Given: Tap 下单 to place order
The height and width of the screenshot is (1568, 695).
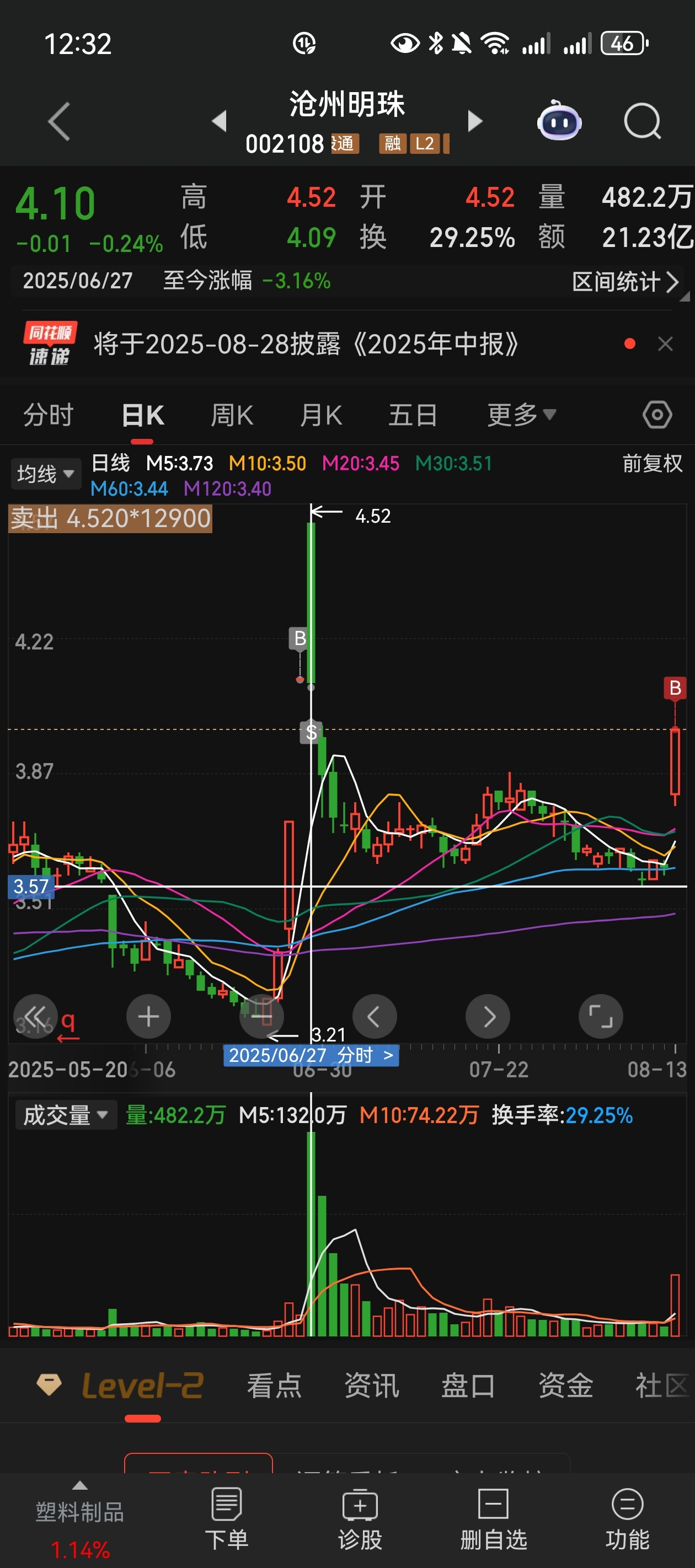Looking at the screenshot, I should (227, 1519).
